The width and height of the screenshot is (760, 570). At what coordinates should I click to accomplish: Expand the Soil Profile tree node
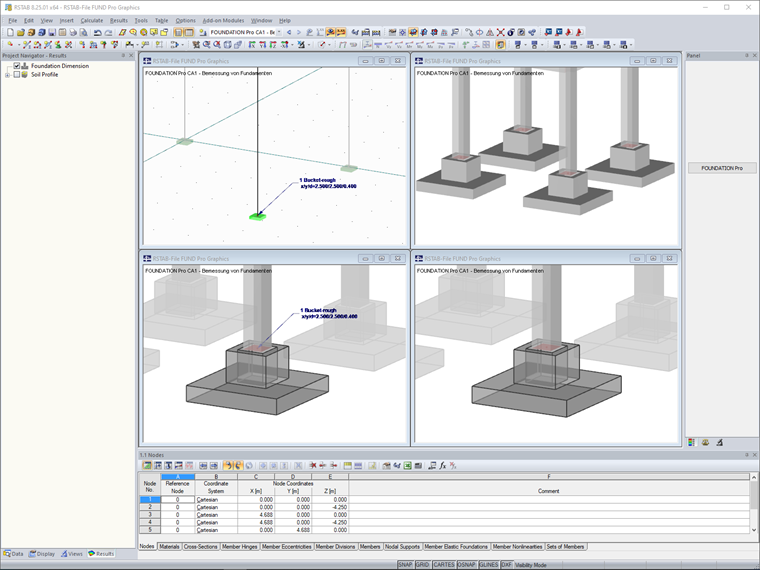(7, 74)
